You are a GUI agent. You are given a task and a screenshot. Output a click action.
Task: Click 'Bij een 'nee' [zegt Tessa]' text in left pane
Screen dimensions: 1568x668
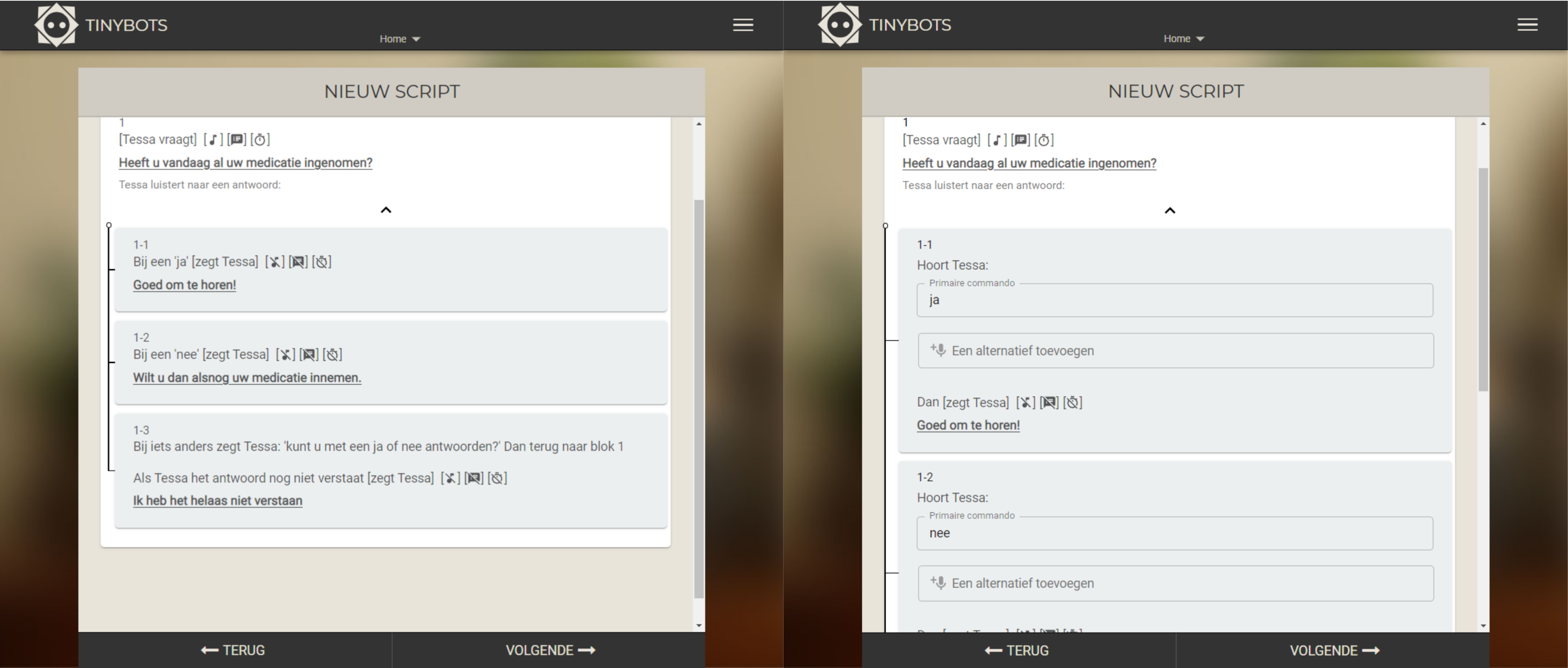point(201,355)
